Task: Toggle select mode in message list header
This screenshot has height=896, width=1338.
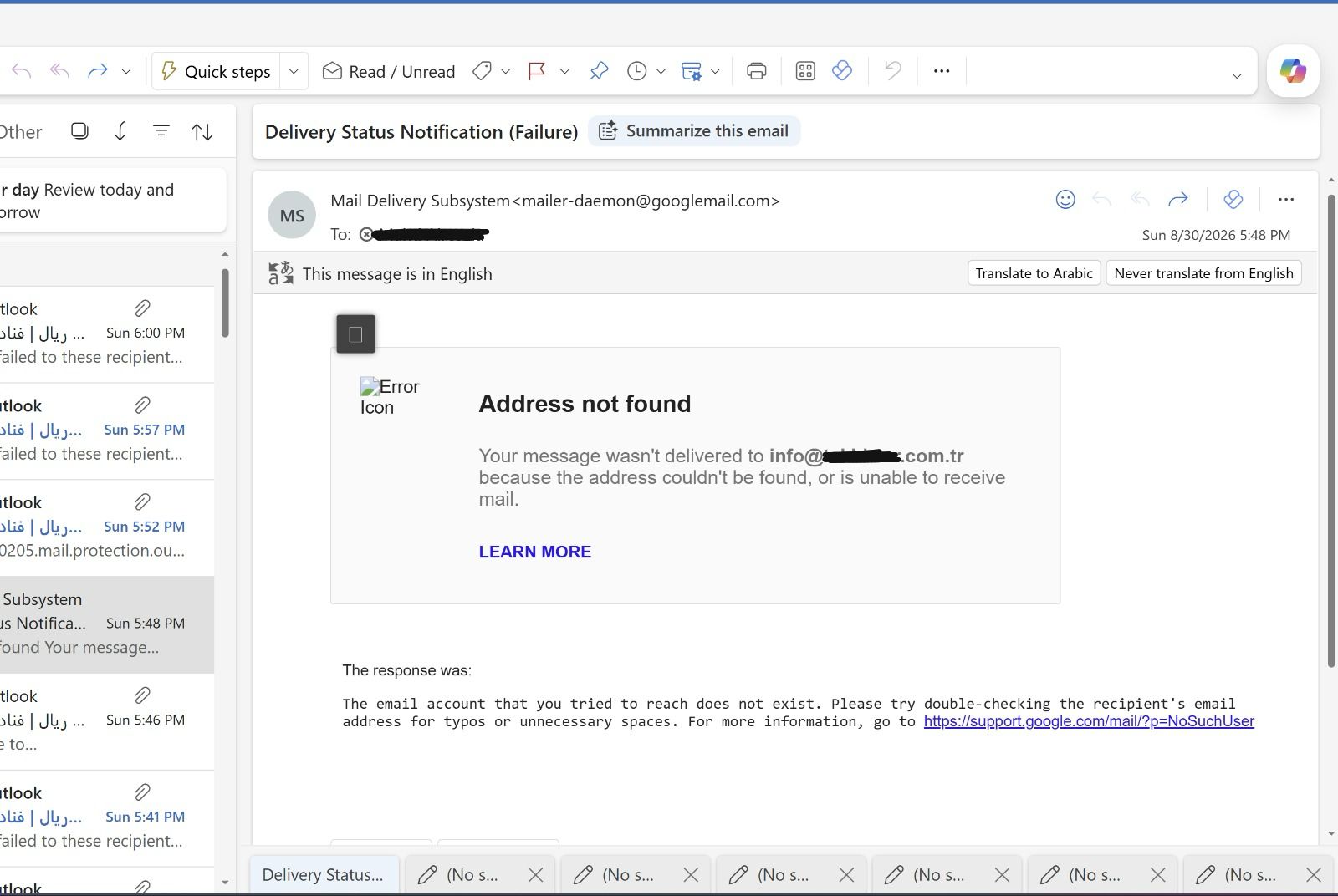Action: click(79, 130)
